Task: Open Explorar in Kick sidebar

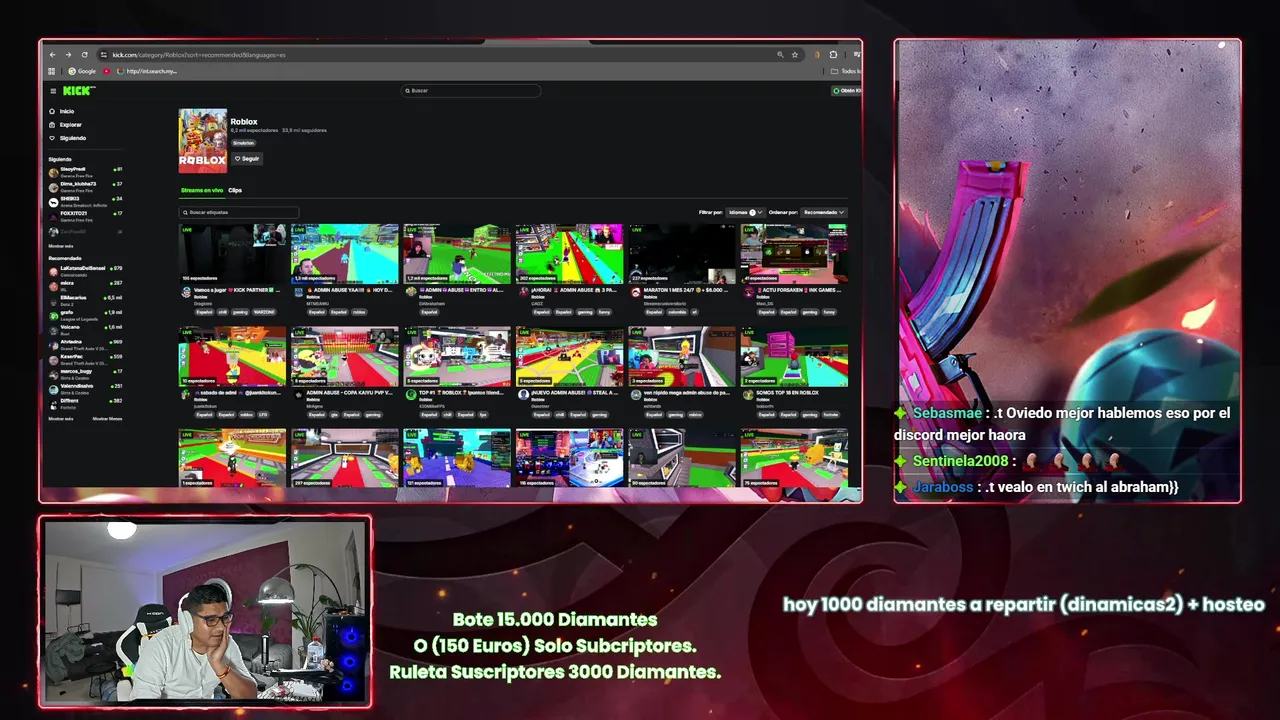Action: (66, 124)
